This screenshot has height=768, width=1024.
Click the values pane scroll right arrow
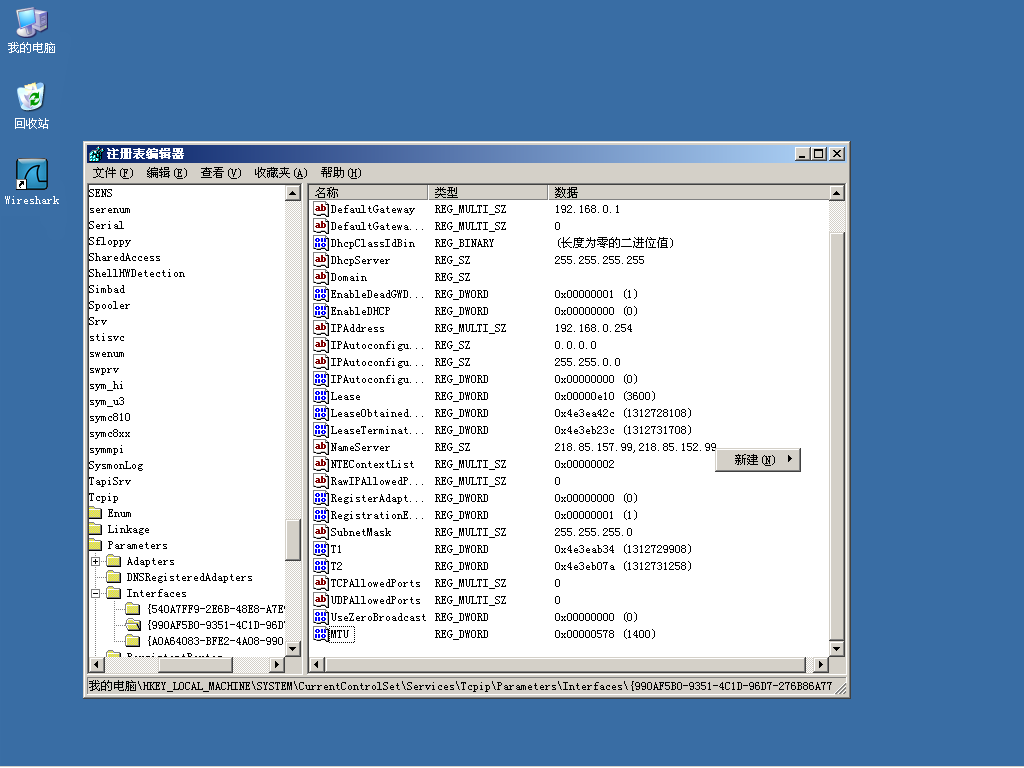(x=821, y=664)
